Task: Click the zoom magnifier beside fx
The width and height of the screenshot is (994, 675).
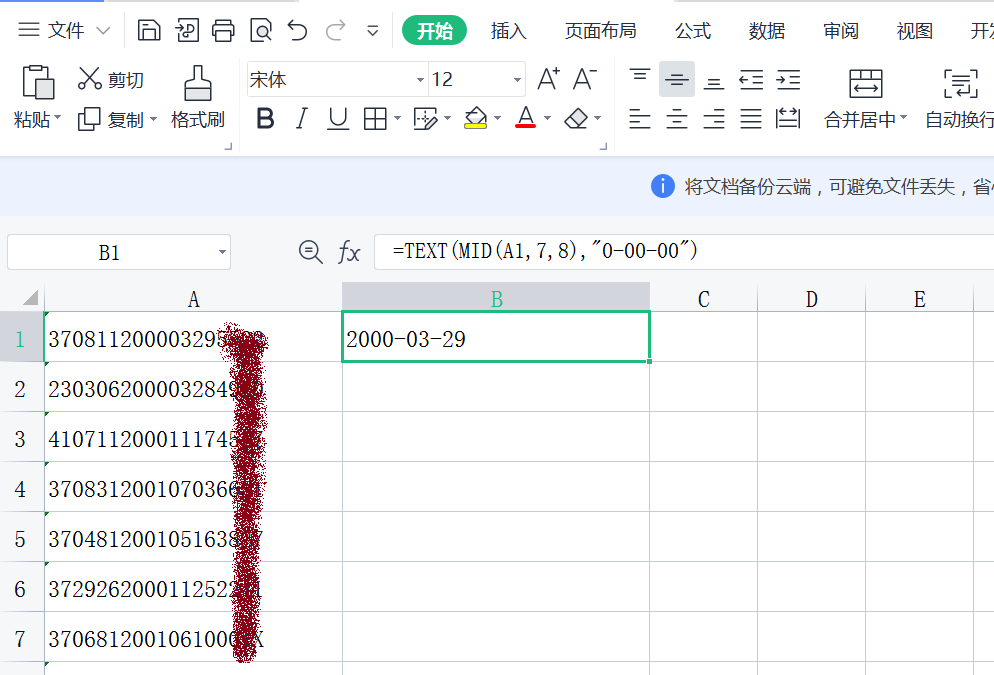Action: click(311, 252)
